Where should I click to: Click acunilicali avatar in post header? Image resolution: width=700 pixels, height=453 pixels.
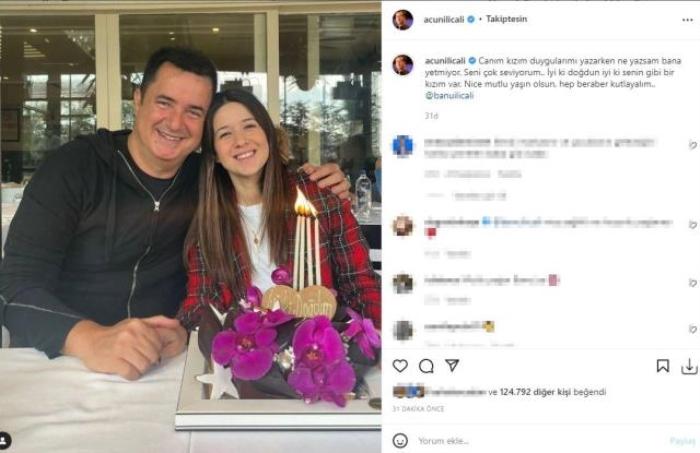(403, 20)
